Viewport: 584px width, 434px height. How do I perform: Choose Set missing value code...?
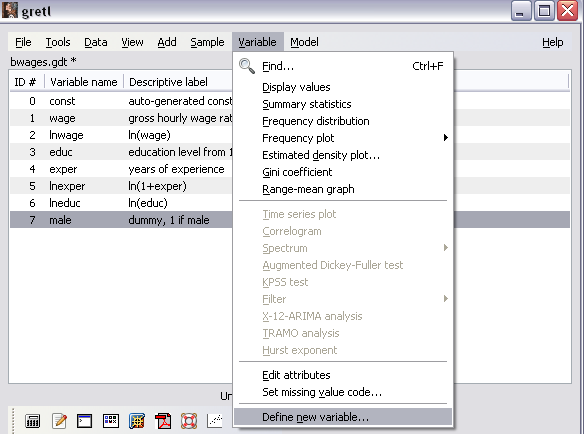click(x=343, y=392)
